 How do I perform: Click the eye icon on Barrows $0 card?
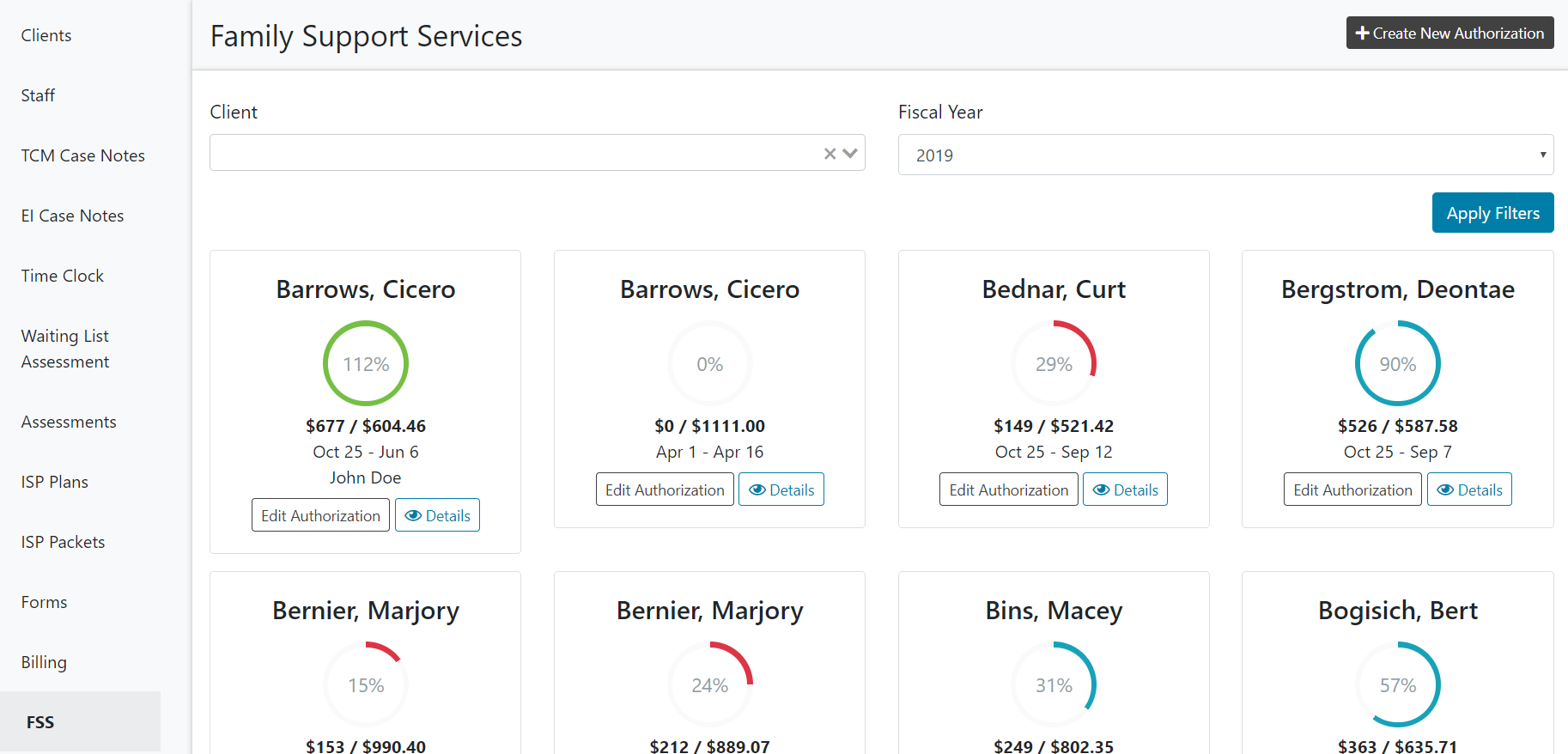pyautogui.click(x=757, y=490)
